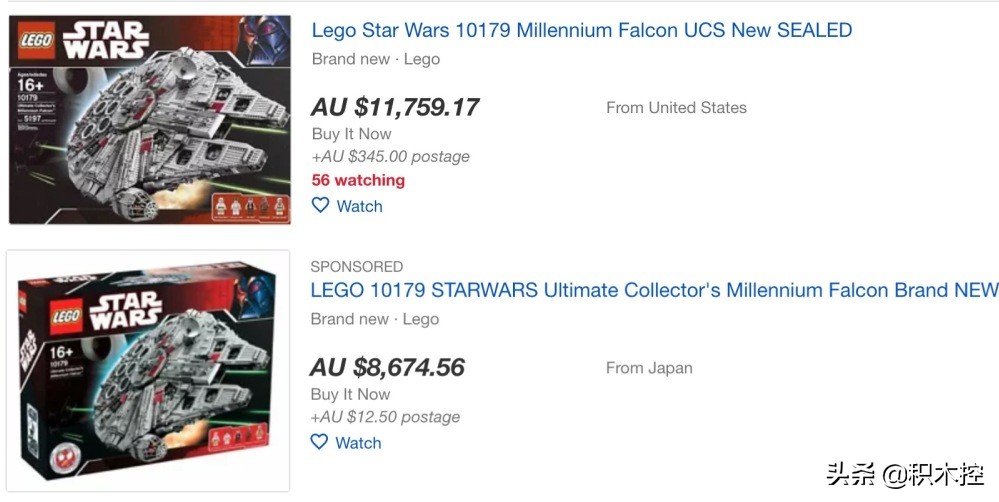The width and height of the screenshot is (999, 502).
Task: Click the '+AU $12.50 postage' text
Action: point(385,416)
